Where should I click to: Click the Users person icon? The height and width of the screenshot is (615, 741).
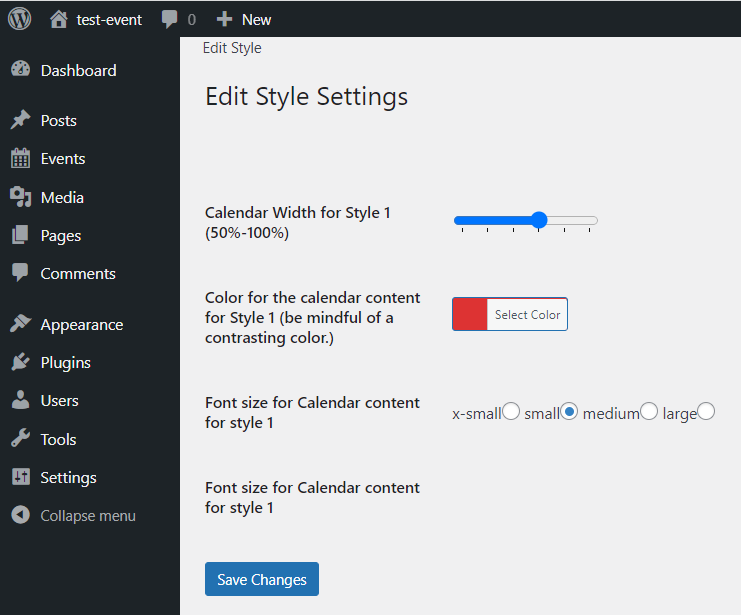20,400
